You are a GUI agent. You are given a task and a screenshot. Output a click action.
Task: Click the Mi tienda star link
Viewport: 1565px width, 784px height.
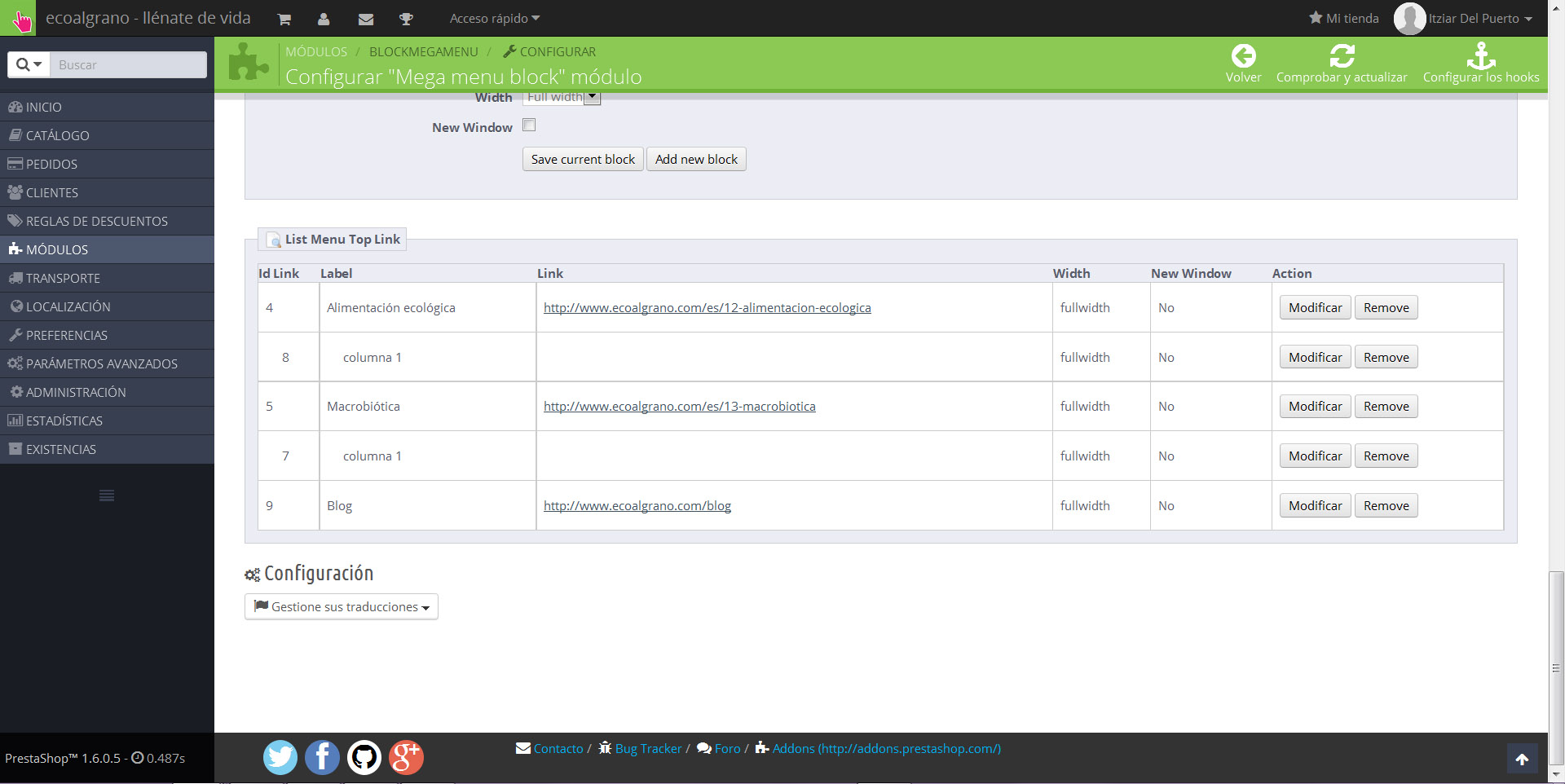(1344, 18)
